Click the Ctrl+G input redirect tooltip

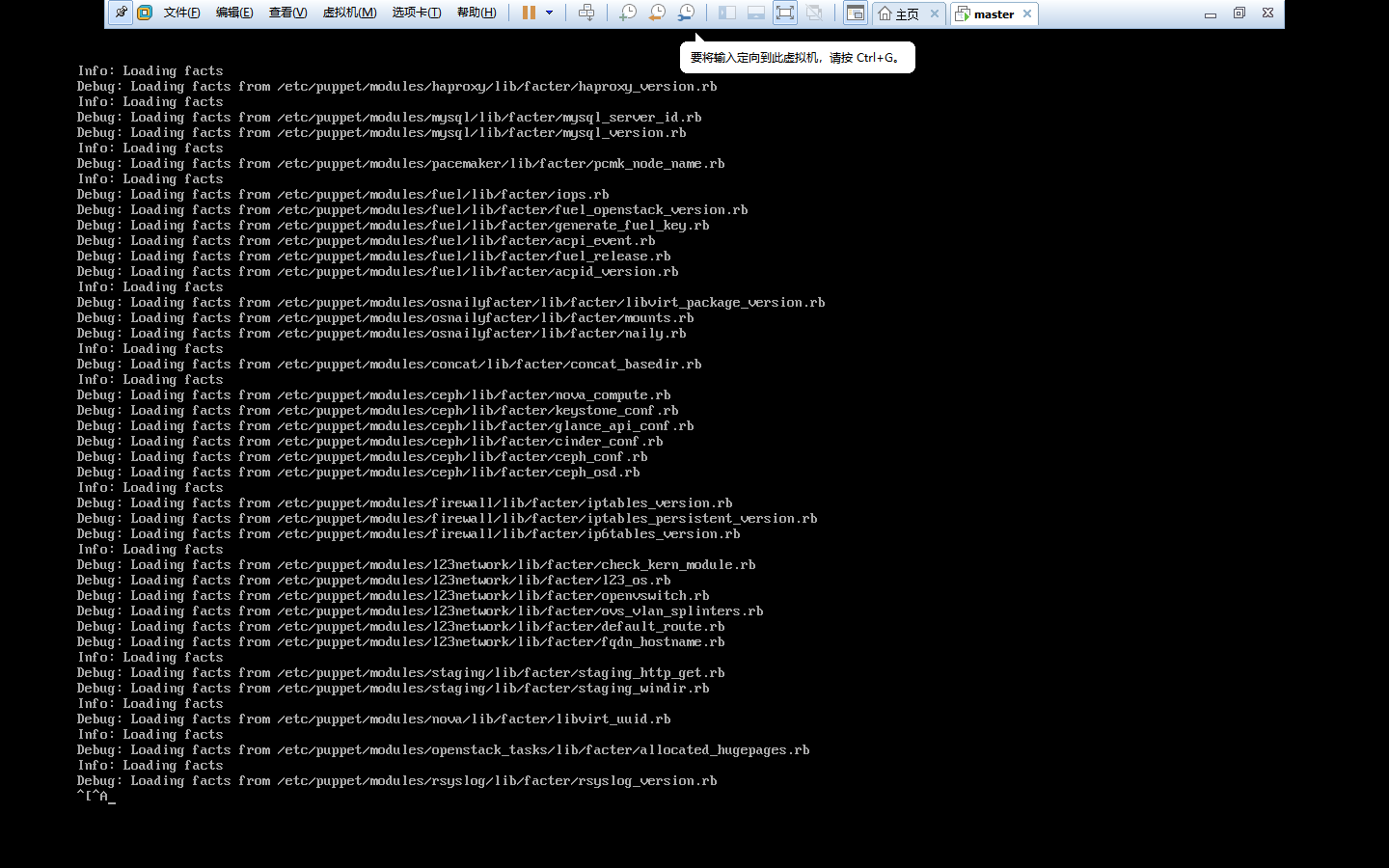pyautogui.click(x=798, y=57)
